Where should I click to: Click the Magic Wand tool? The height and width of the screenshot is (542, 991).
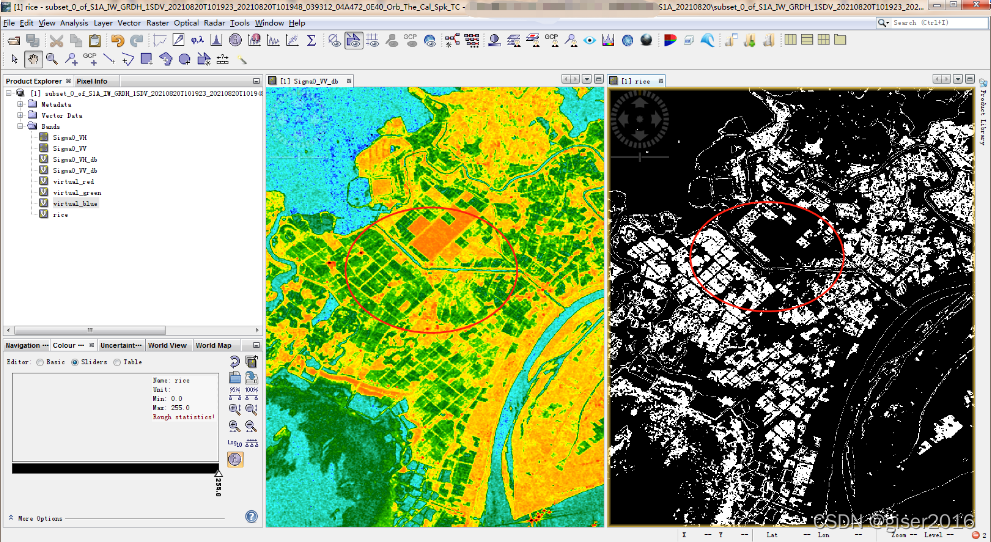point(241,59)
